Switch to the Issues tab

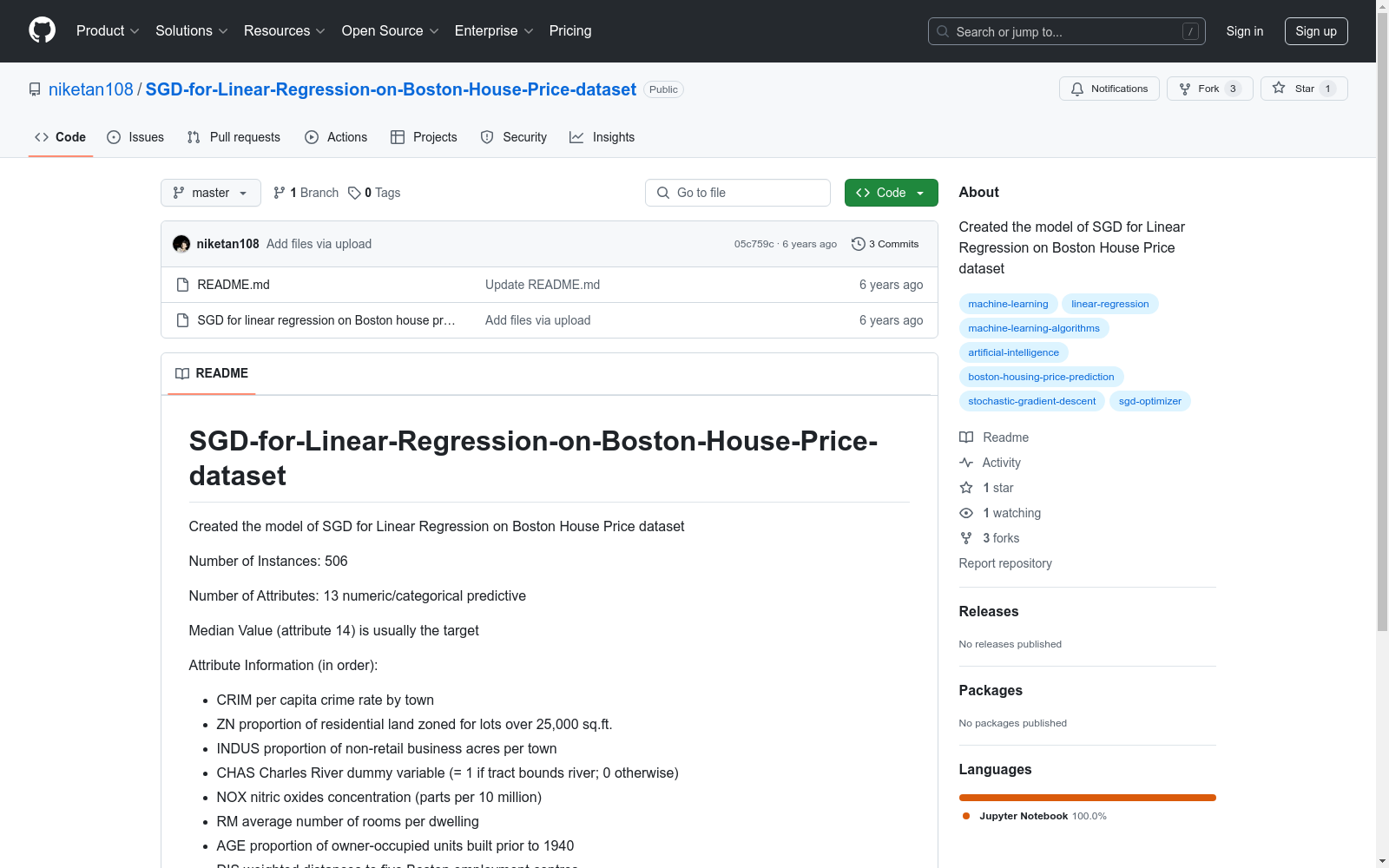click(x=135, y=137)
